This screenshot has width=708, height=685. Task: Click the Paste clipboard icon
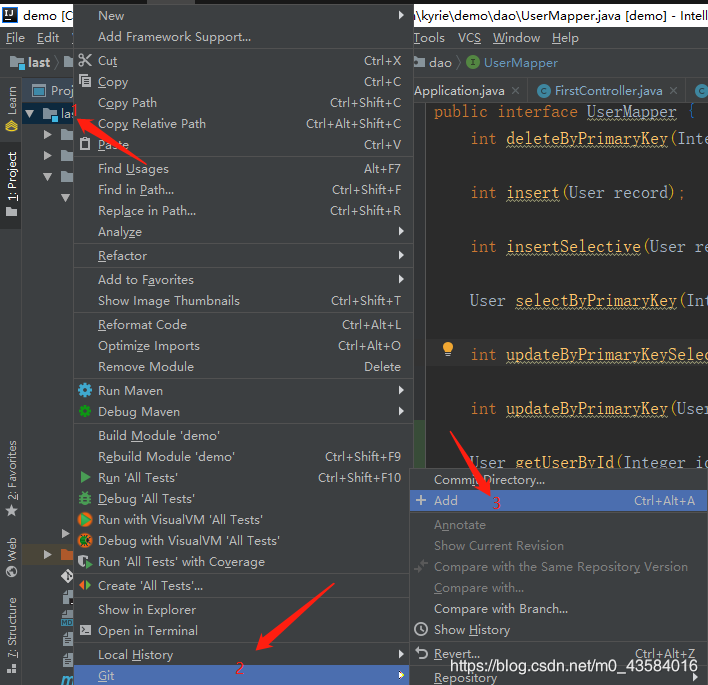[x=85, y=144]
